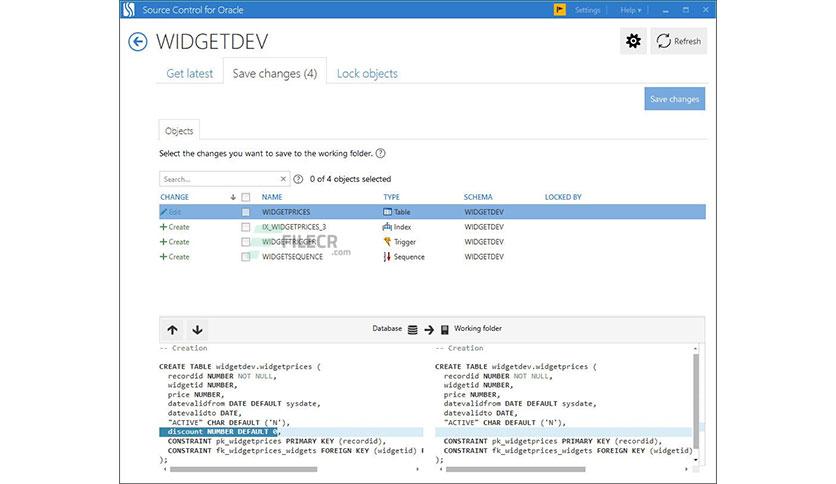
Task: Toggle the select-all checkbox in header
Action: pyautogui.click(x=246, y=197)
